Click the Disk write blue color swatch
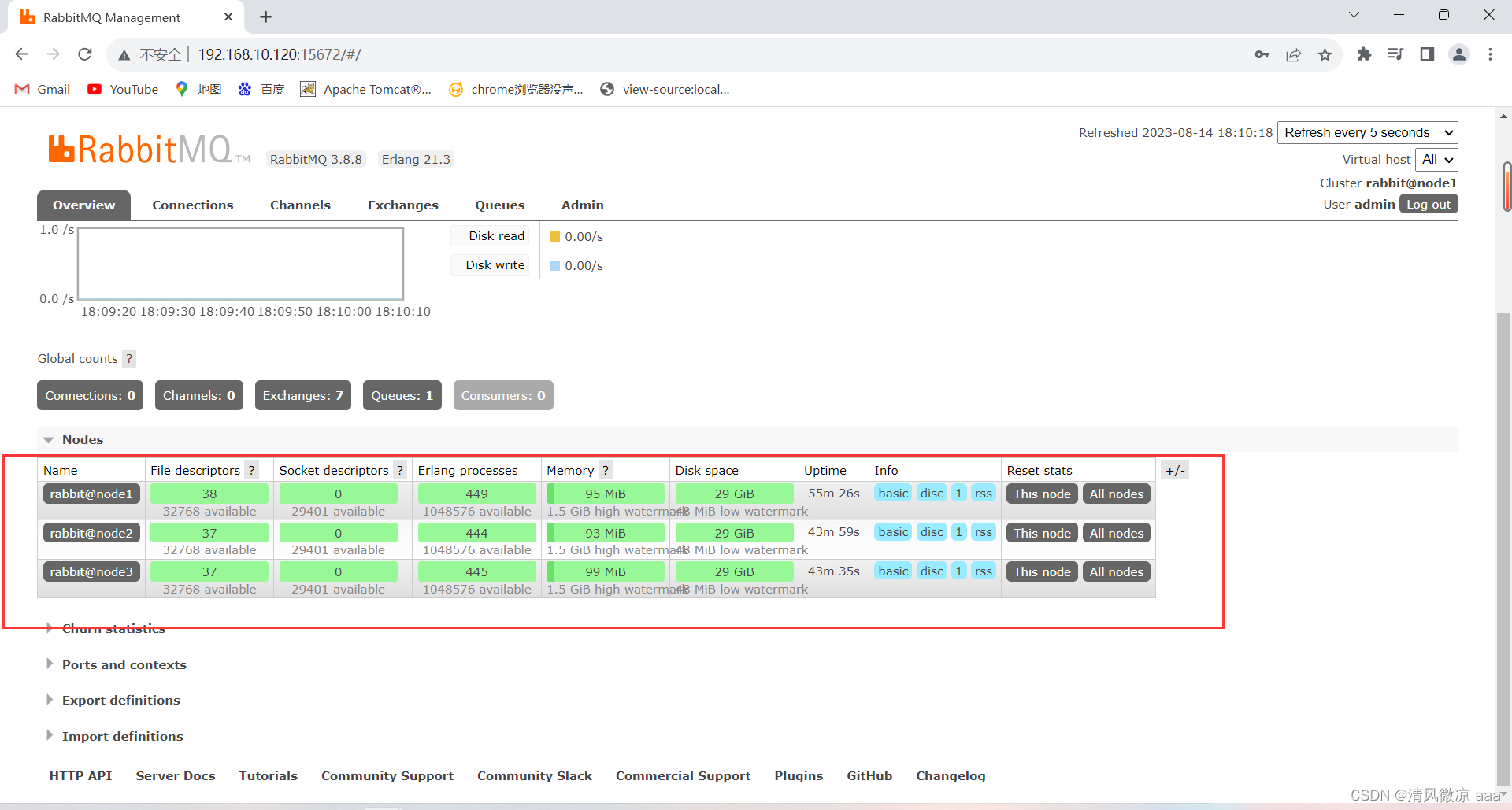Screen dimensions: 1512x810 point(554,265)
